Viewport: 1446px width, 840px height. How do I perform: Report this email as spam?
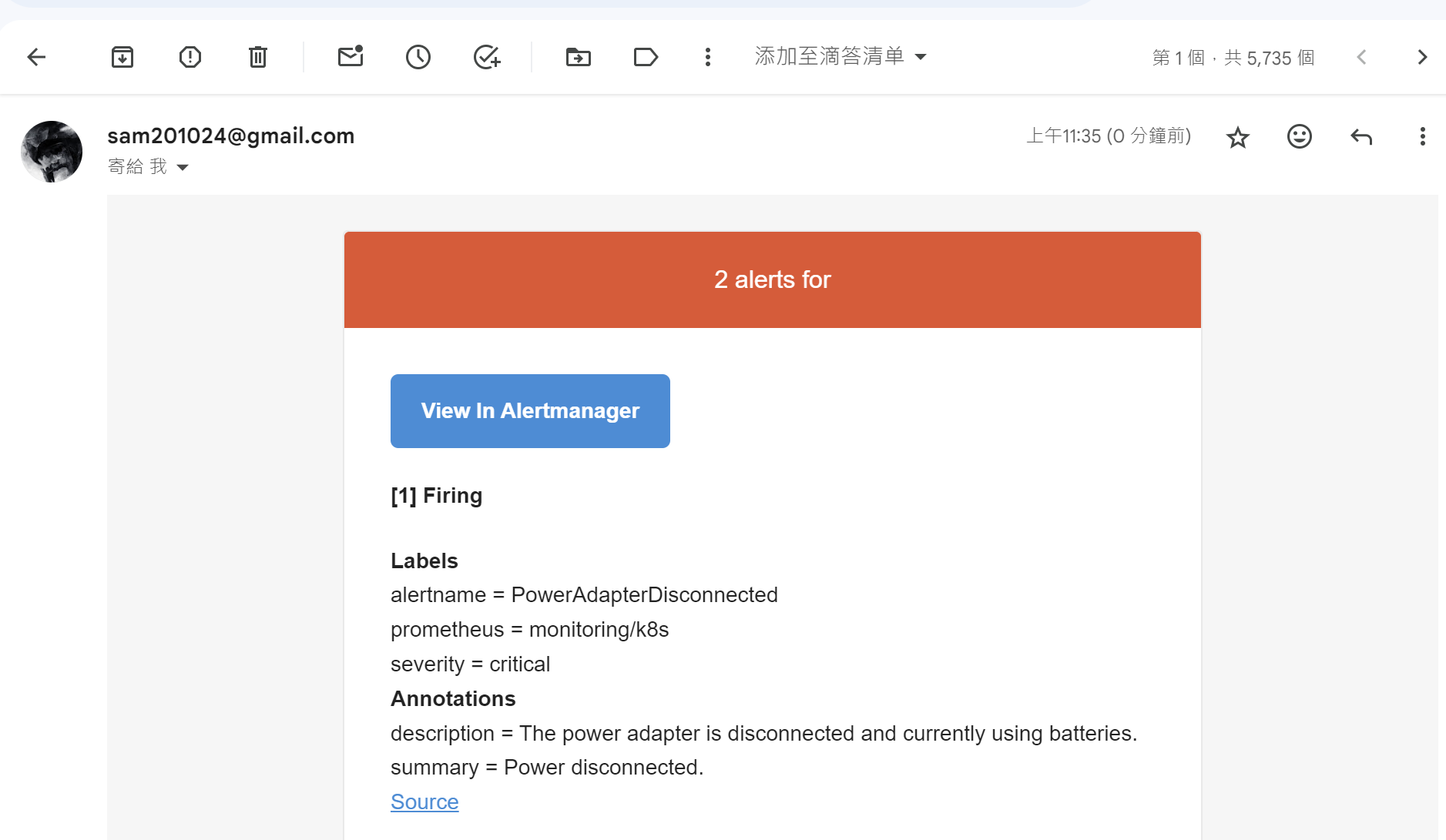(x=190, y=57)
